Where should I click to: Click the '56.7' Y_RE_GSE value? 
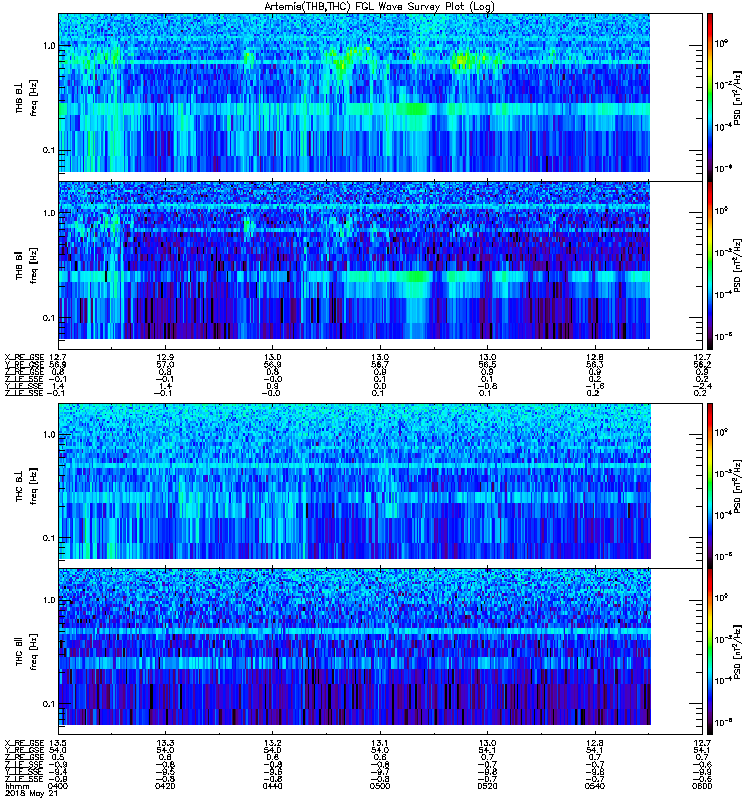click(380, 365)
